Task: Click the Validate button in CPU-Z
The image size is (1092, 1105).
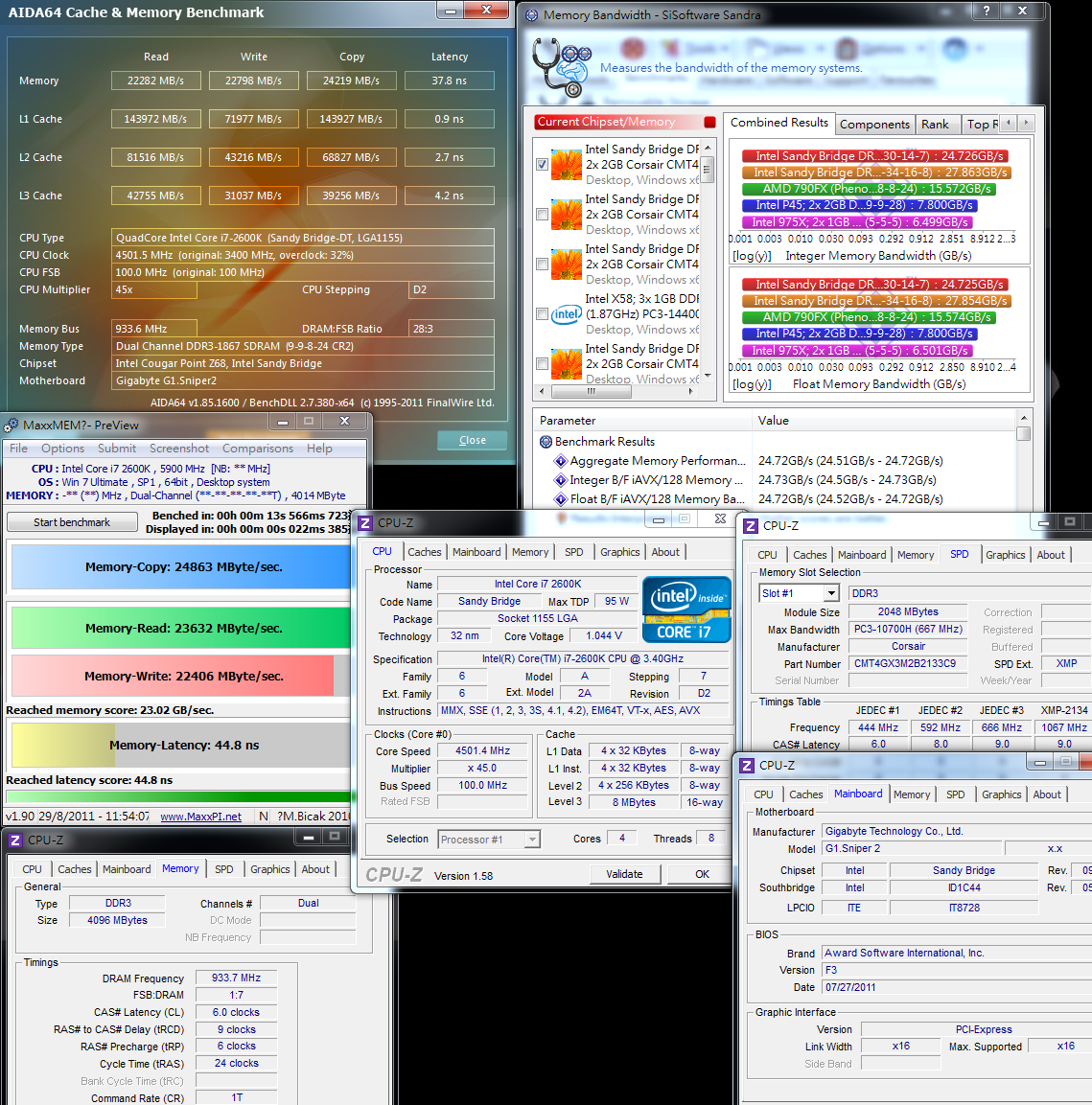Action: pos(624,874)
